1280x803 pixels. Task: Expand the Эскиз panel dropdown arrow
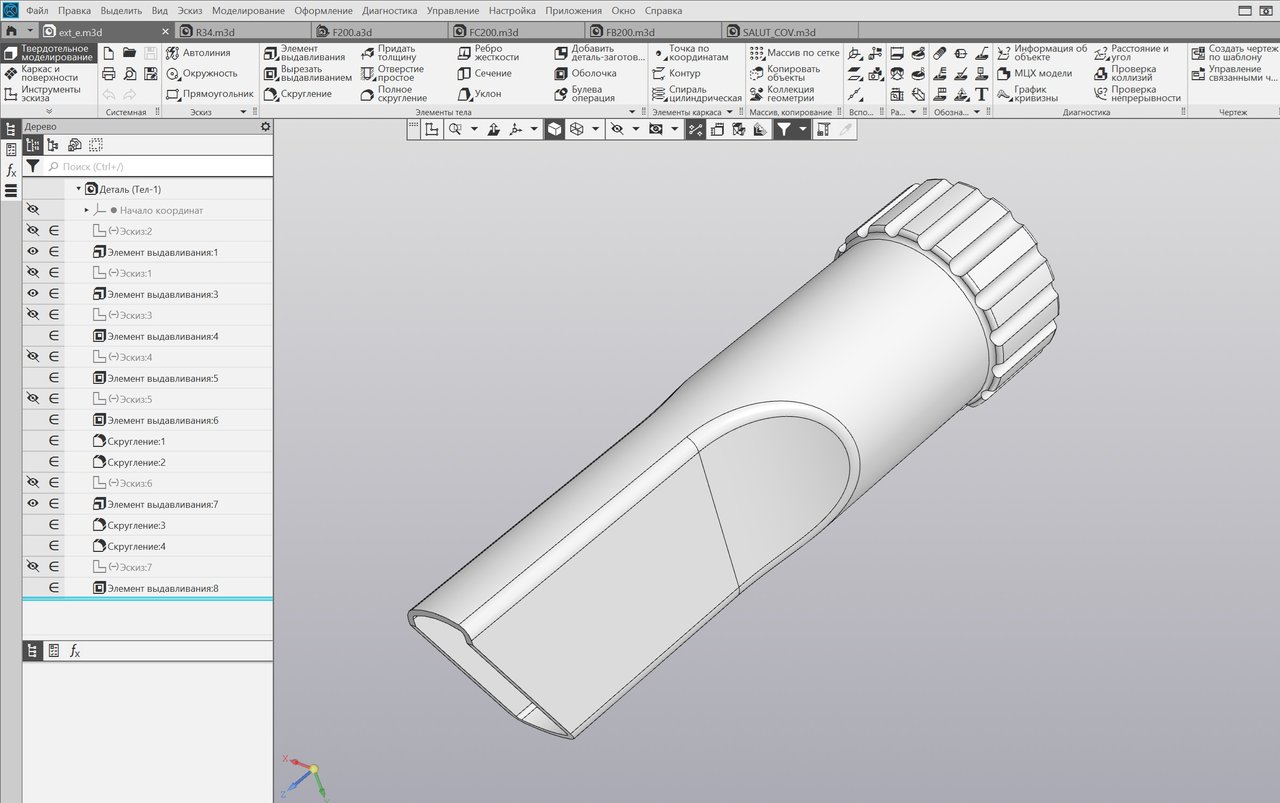pyautogui.click(x=243, y=113)
